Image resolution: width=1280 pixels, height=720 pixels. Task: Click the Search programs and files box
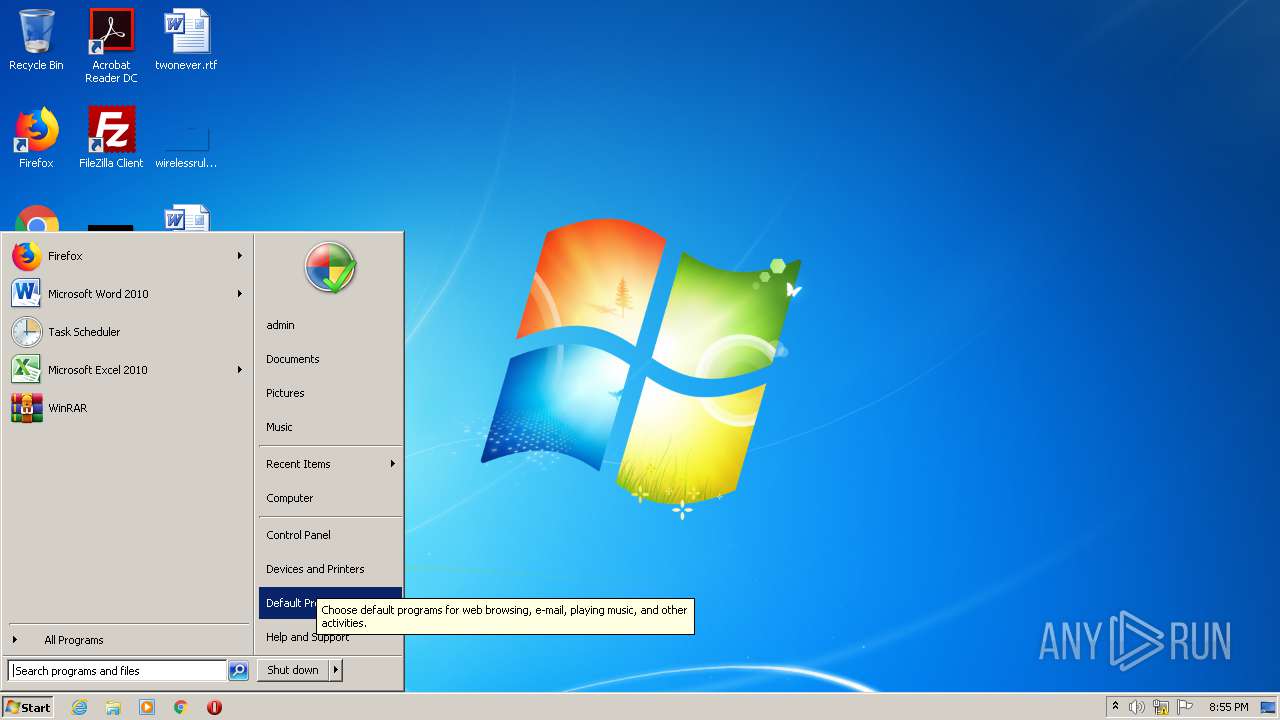click(117, 671)
